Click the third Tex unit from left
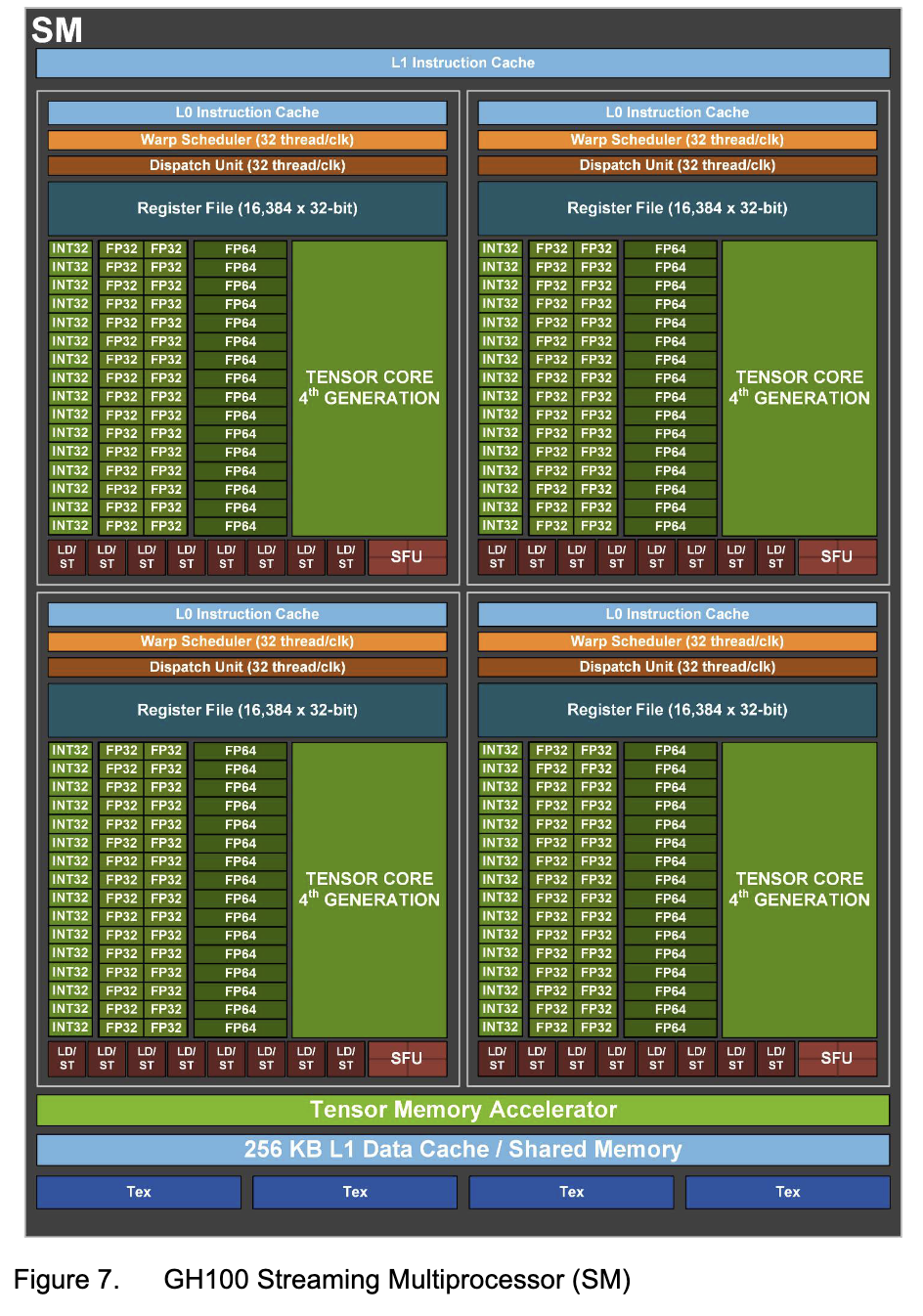The image size is (923, 1316). pos(571,1192)
